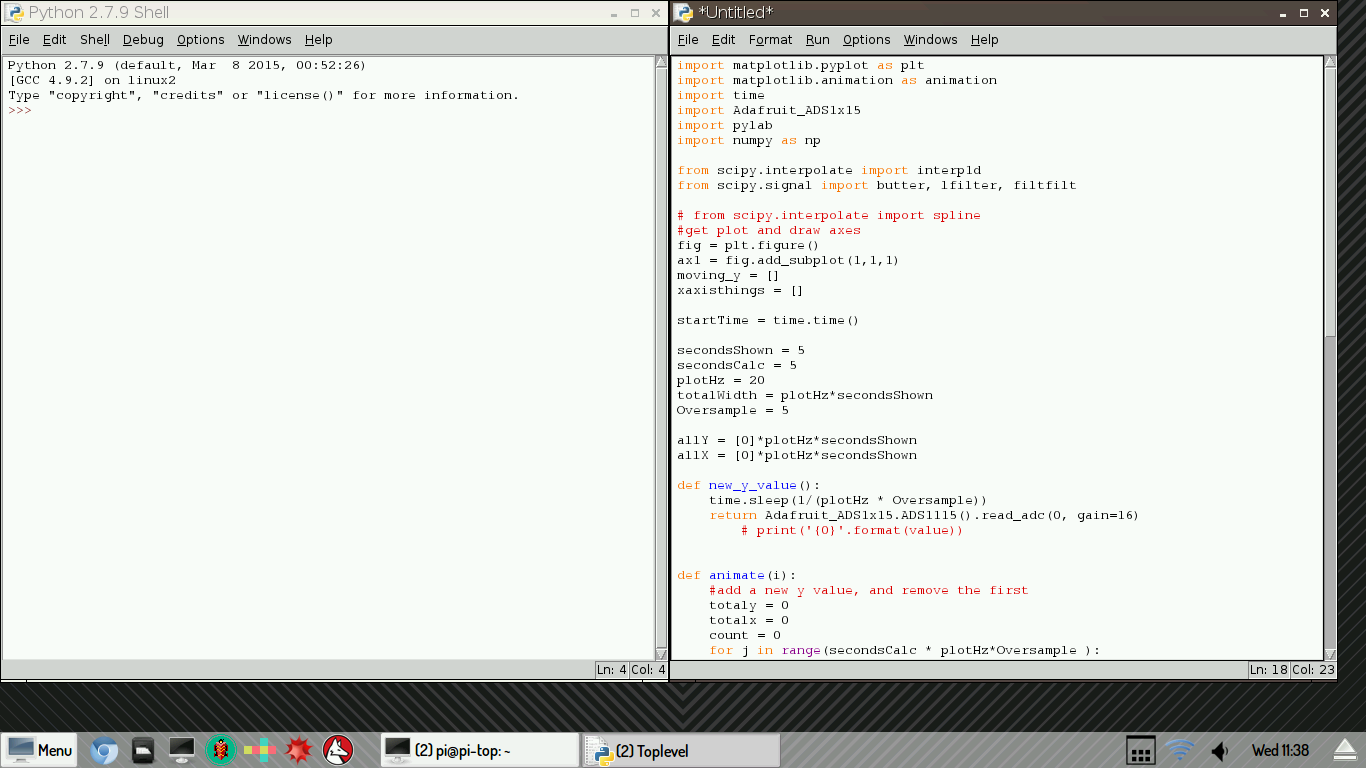The image size is (1366, 768).
Task: Click the line 'import Adafruit_ADS1x15'
Action: point(769,110)
